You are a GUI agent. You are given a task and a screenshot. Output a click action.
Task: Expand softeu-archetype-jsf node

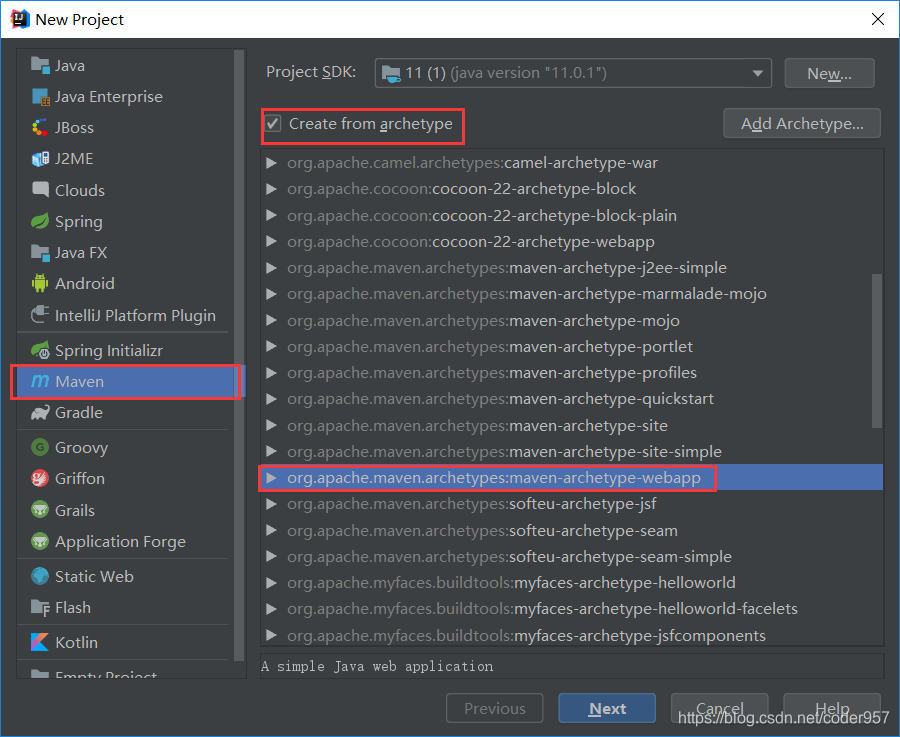(271, 504)
